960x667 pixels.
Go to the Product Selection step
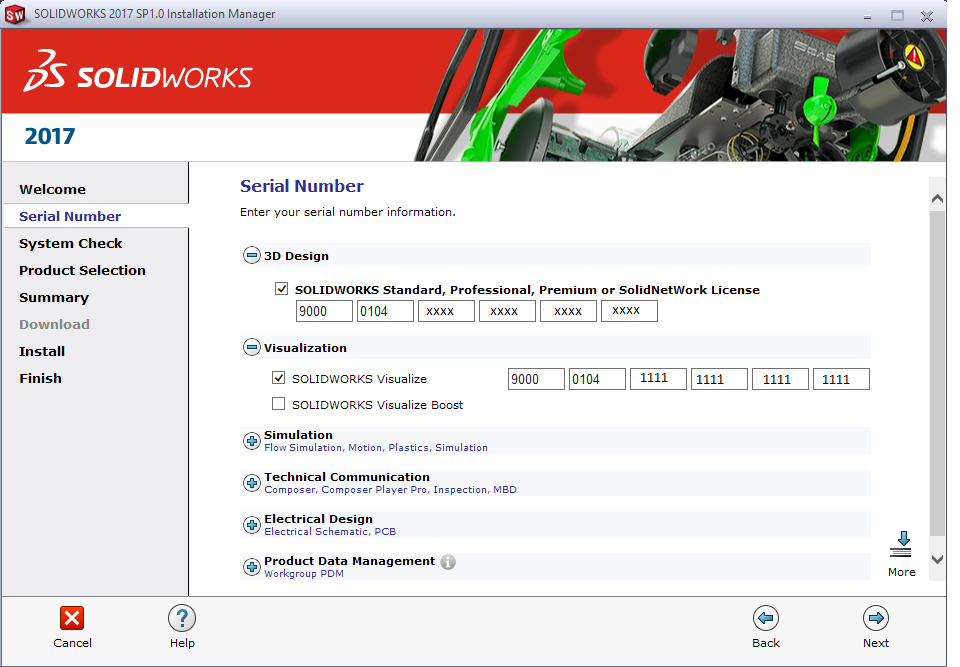tap(82, 270)
